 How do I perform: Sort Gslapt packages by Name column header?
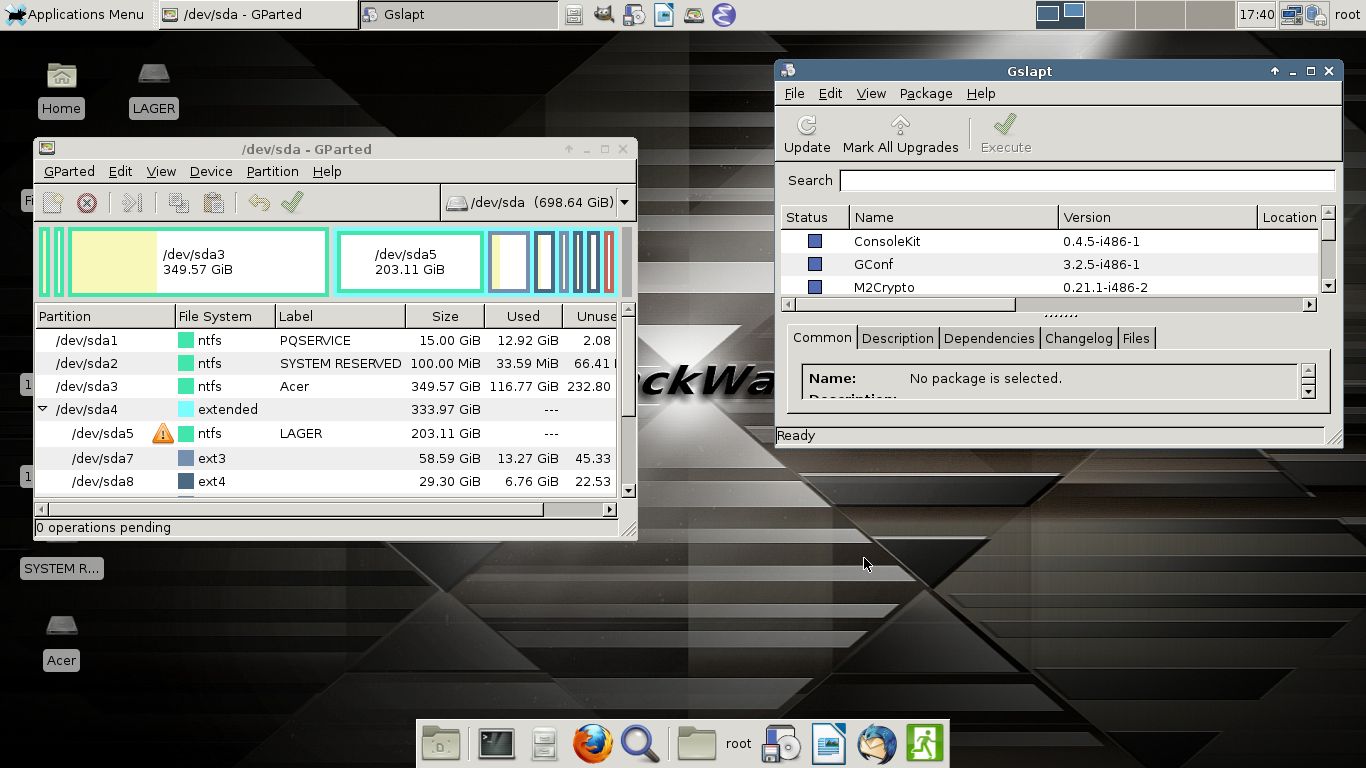click(954, 217)
